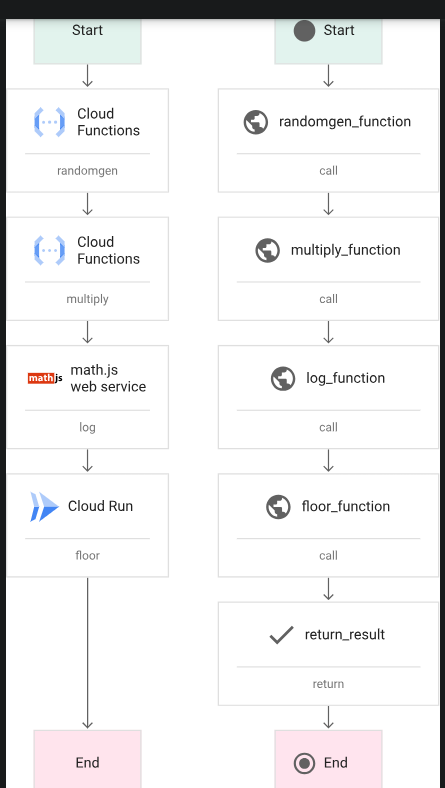The image size is (445, 788).
Task: Click the globe icon beside log_function
Action: point(283,378)
